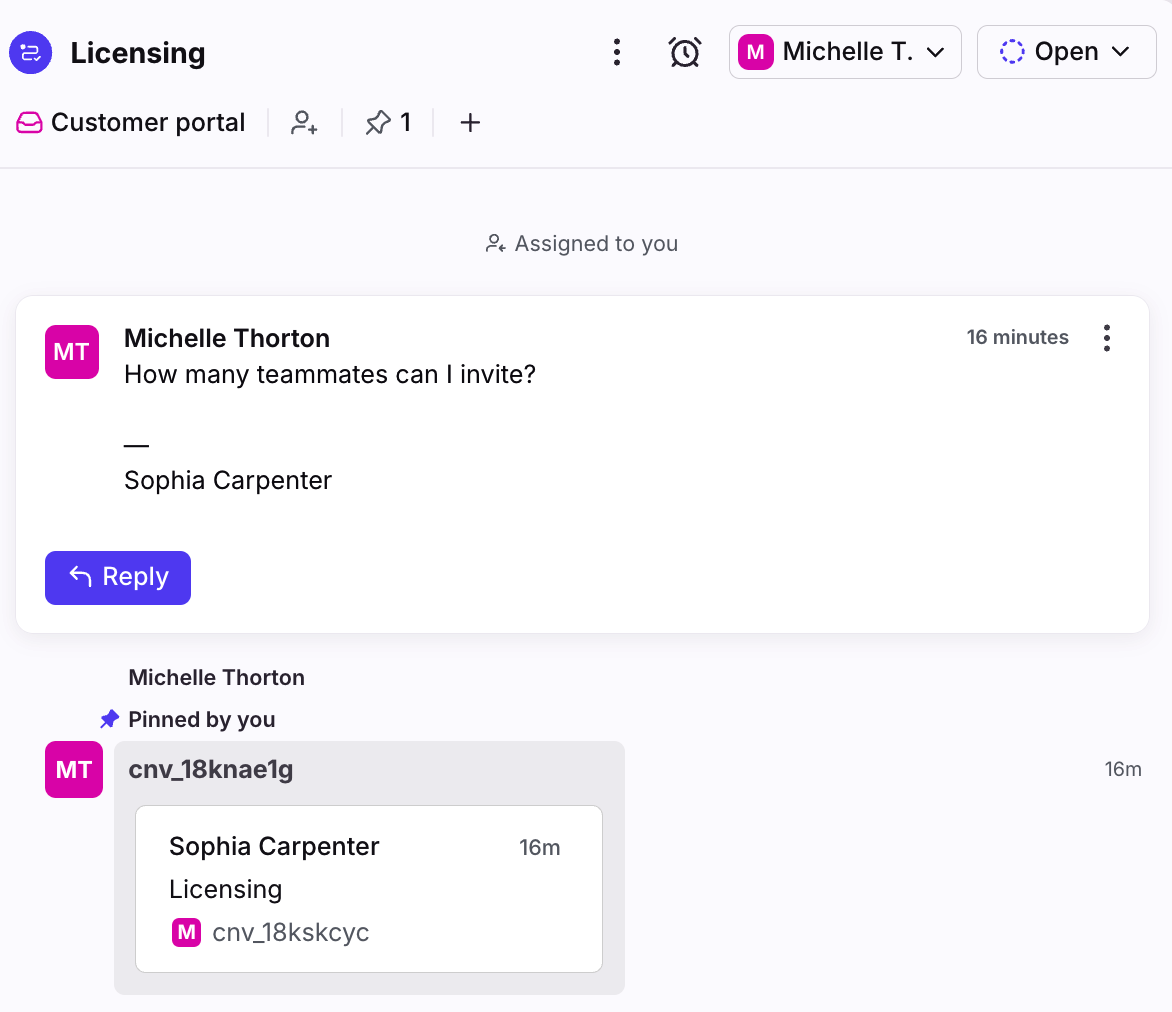1172x1012 pixels.
Task: Open the conversation options three-dot menu
Action: (x=617, y=52)
